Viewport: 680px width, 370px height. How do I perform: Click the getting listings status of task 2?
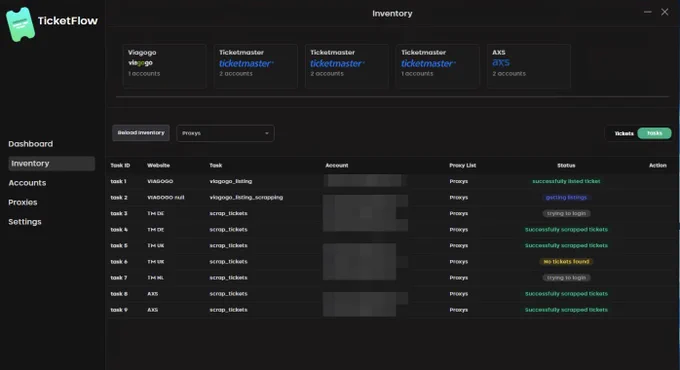coord(566,197)
